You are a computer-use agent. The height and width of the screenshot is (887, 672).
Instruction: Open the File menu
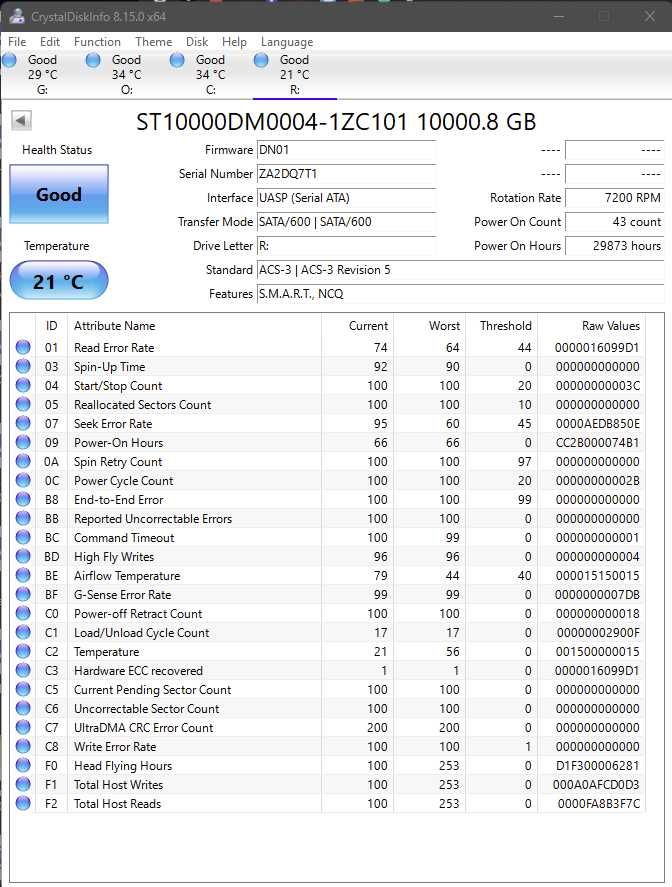(17, 42)
